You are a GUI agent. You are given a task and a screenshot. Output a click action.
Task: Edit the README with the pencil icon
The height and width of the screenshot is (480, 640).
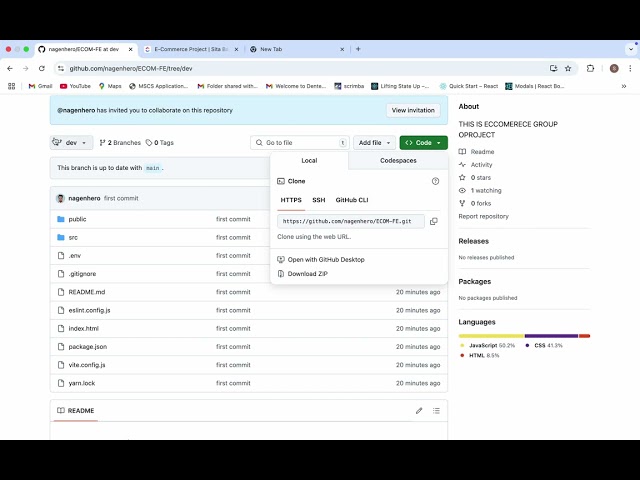tap(419, 411)
